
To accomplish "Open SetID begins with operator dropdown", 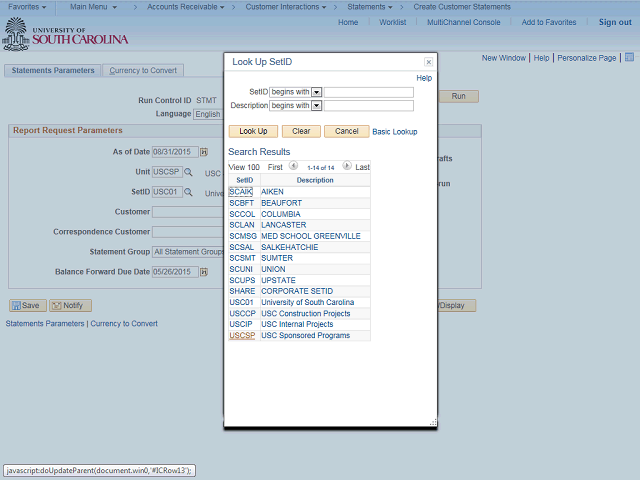I will click(316, 92).
